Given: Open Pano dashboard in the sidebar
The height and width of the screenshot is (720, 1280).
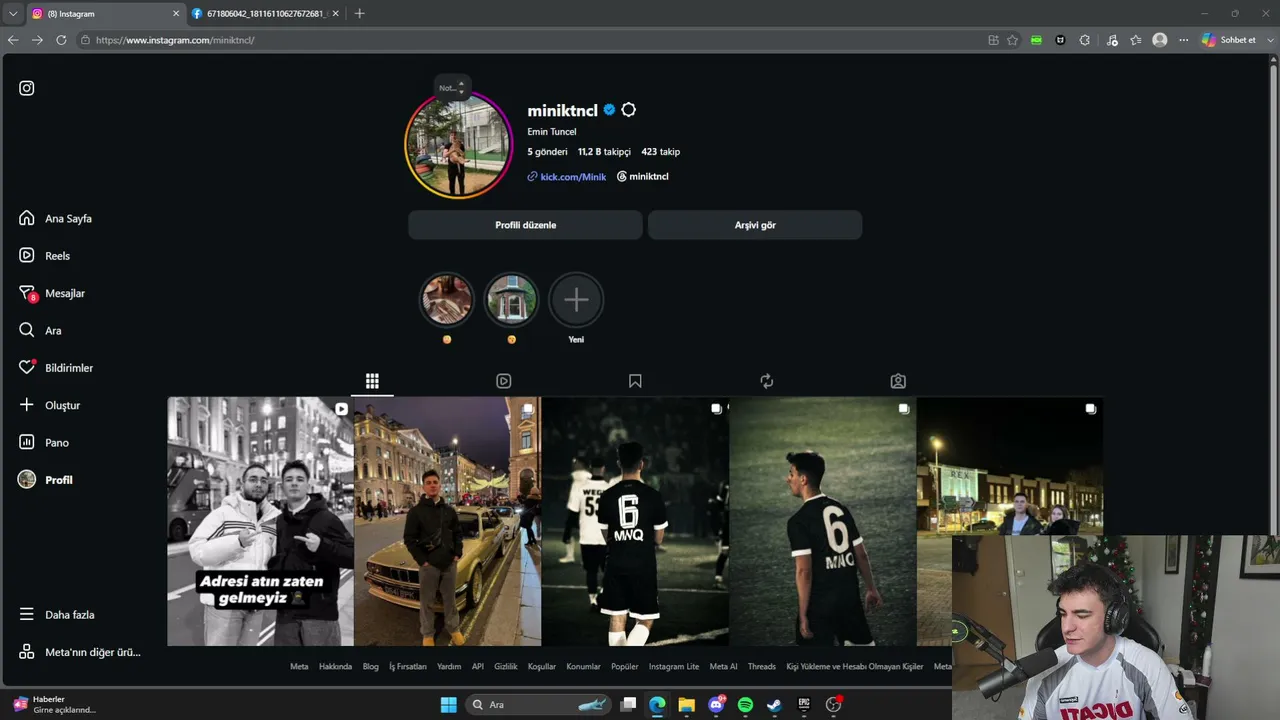Looking at the screenshot, I should 44,443.
